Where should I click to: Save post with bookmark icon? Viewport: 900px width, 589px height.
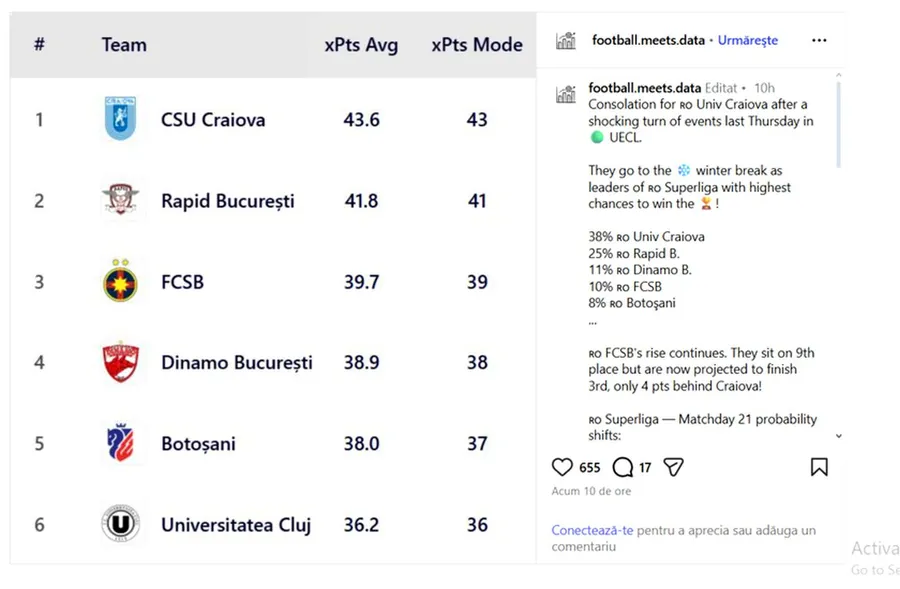818,467
